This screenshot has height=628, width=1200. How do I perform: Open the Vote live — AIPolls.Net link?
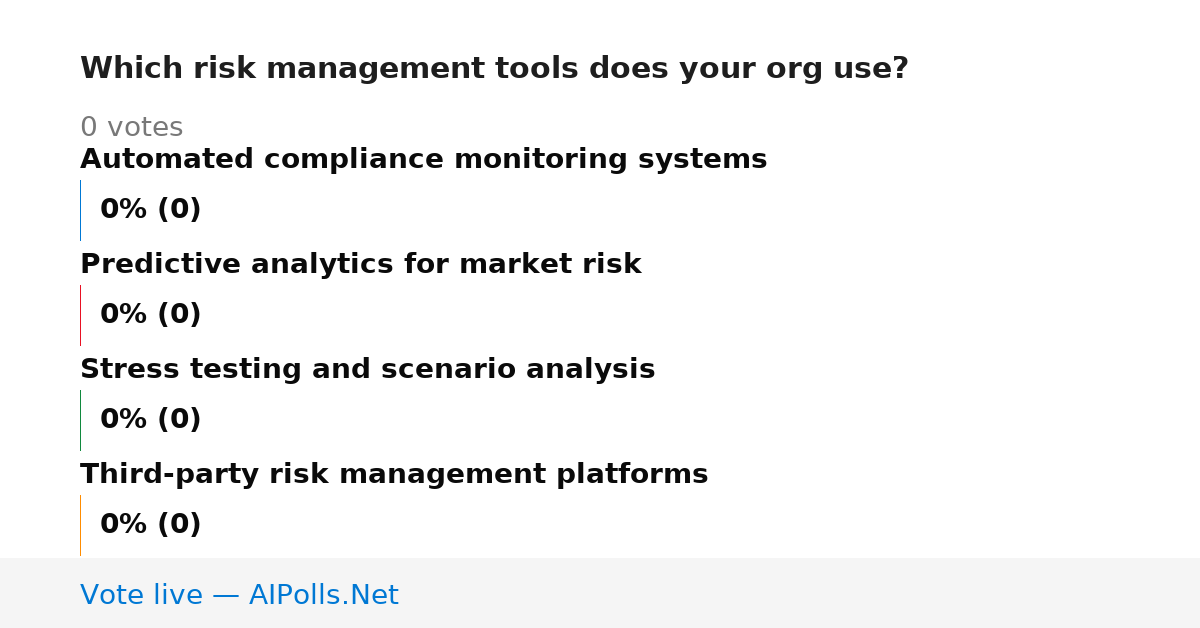[x=239, y=595]
